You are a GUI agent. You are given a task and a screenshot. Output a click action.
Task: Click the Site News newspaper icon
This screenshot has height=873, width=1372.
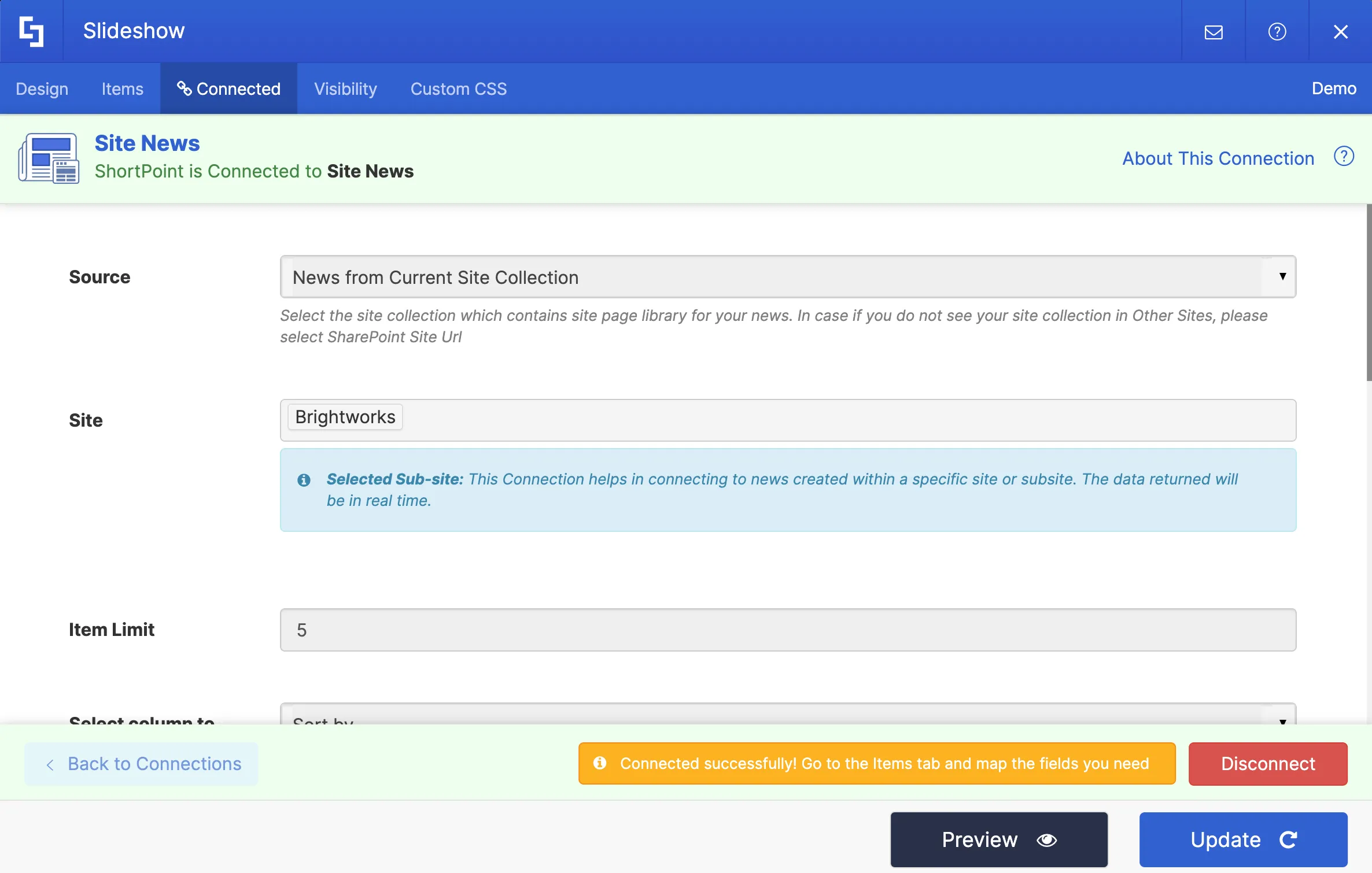tap(49, 158)
